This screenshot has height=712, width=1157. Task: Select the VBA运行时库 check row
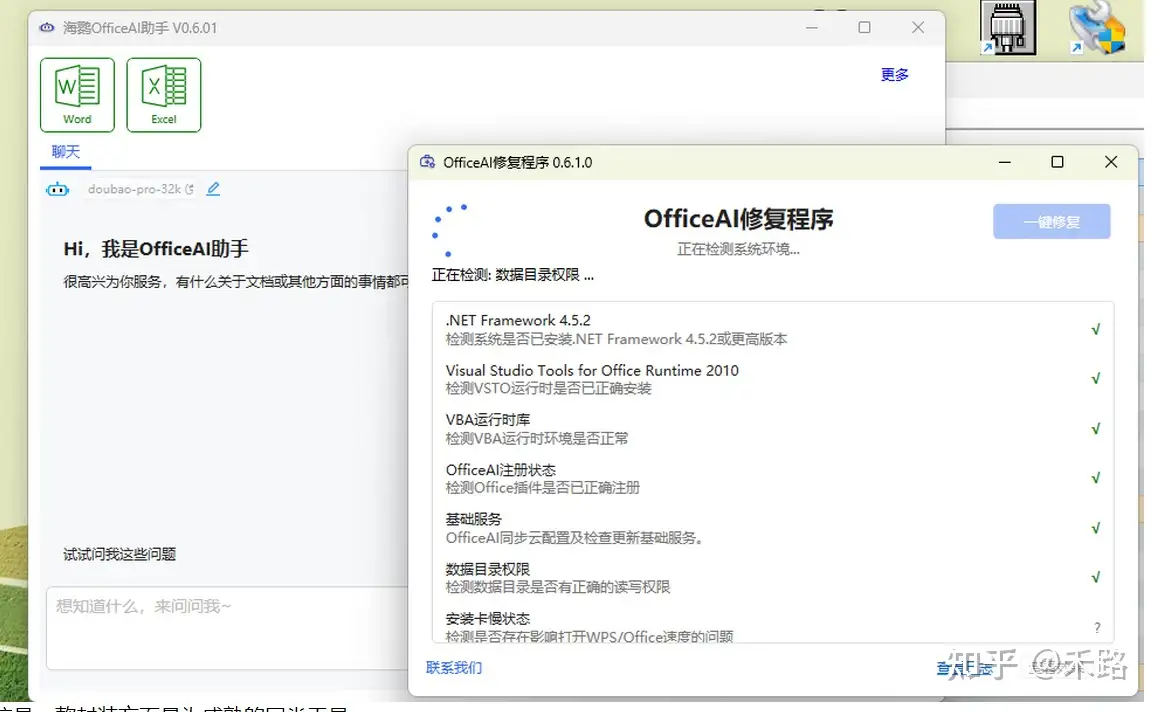773,429
